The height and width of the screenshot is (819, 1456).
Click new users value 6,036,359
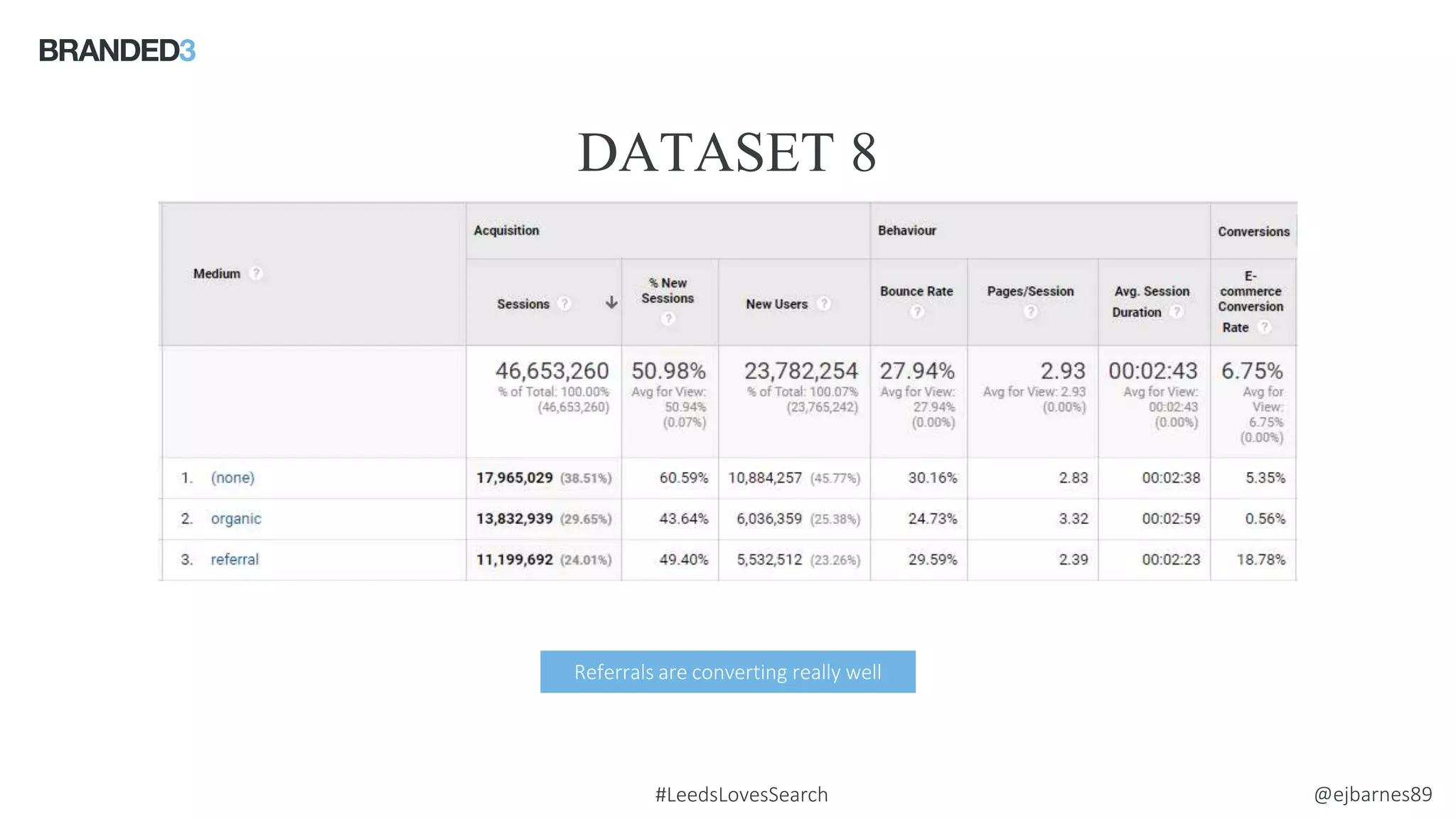coord(769,519)
